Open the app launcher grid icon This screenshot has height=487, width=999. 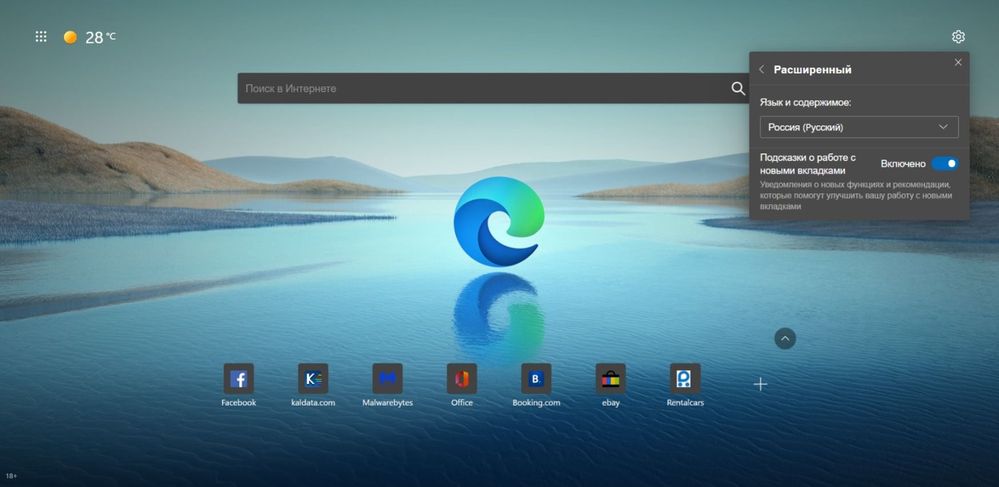click(x=41, y=37)
